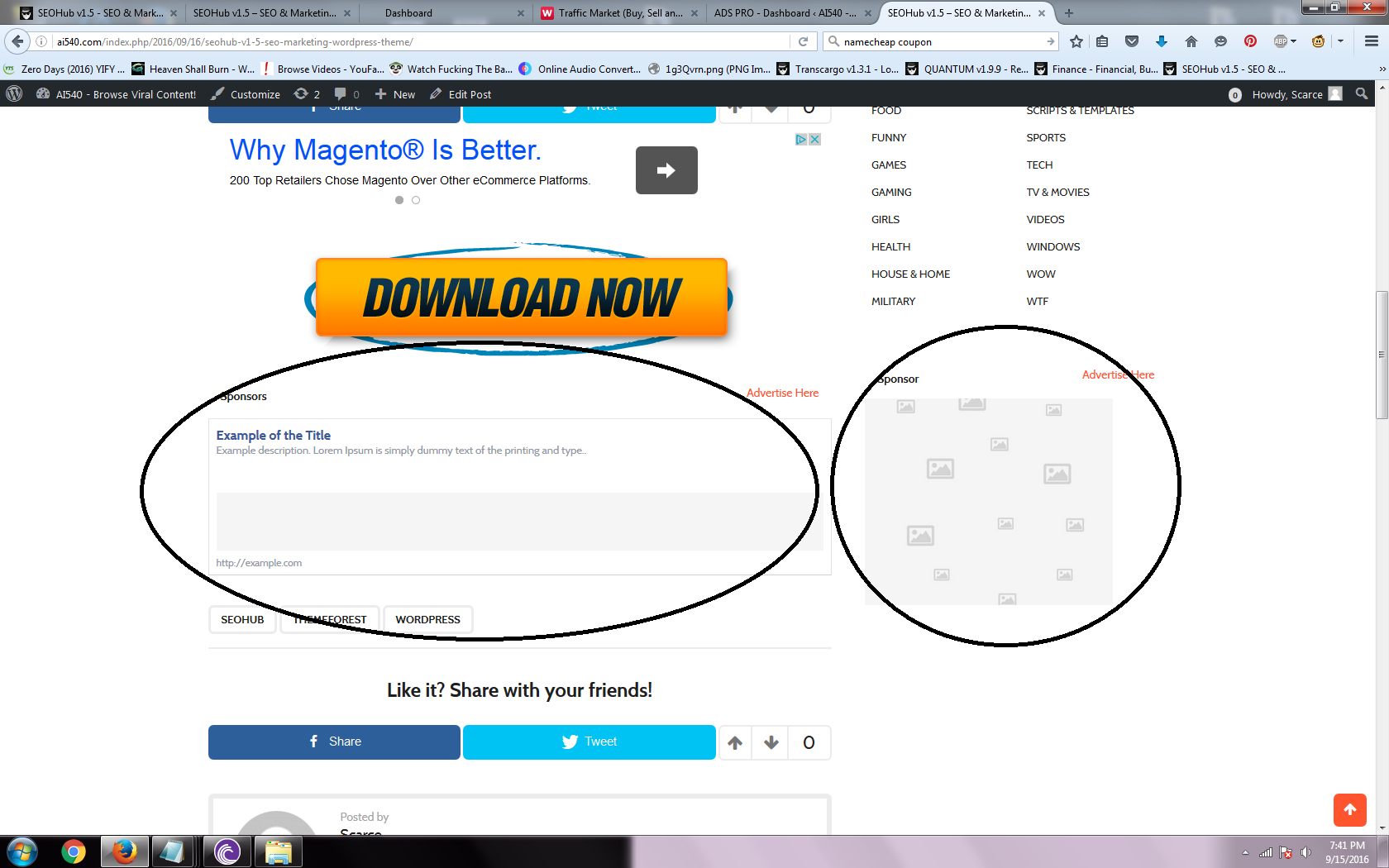Open the chat smiley toolbar icon
Viewport: 1389px width, 868px height.
[1220, 41]
